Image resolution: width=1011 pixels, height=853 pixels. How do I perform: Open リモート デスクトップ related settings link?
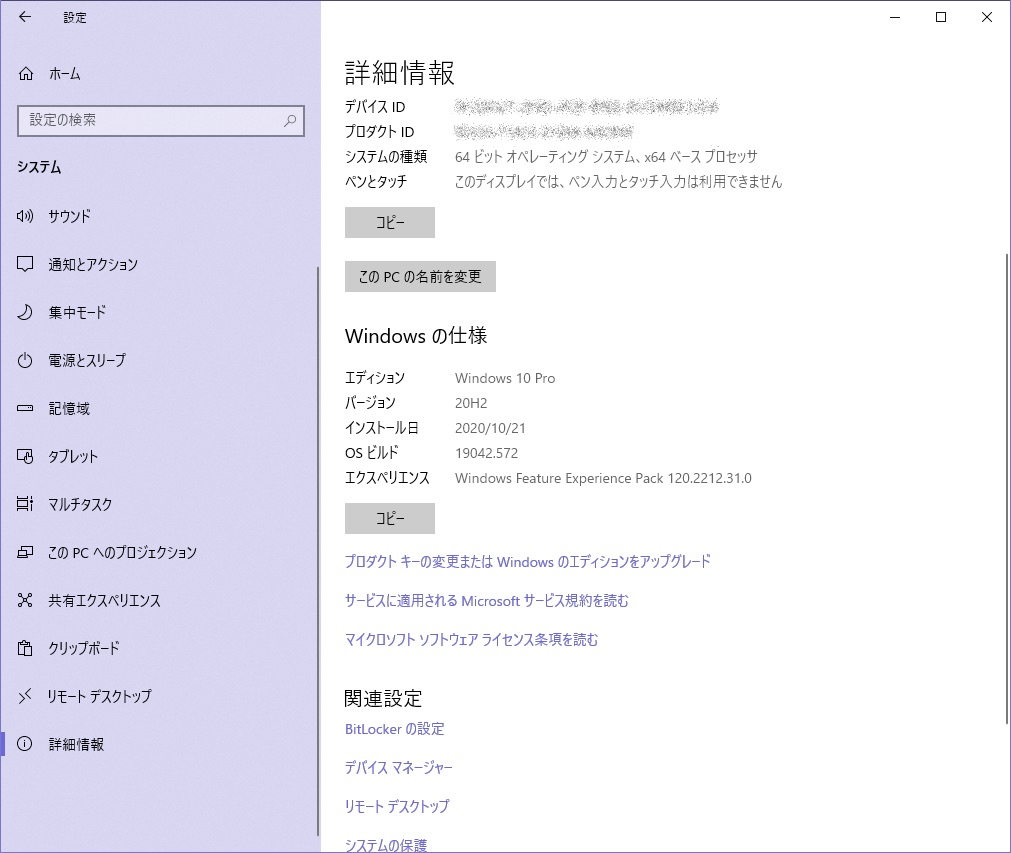[397, 806]
